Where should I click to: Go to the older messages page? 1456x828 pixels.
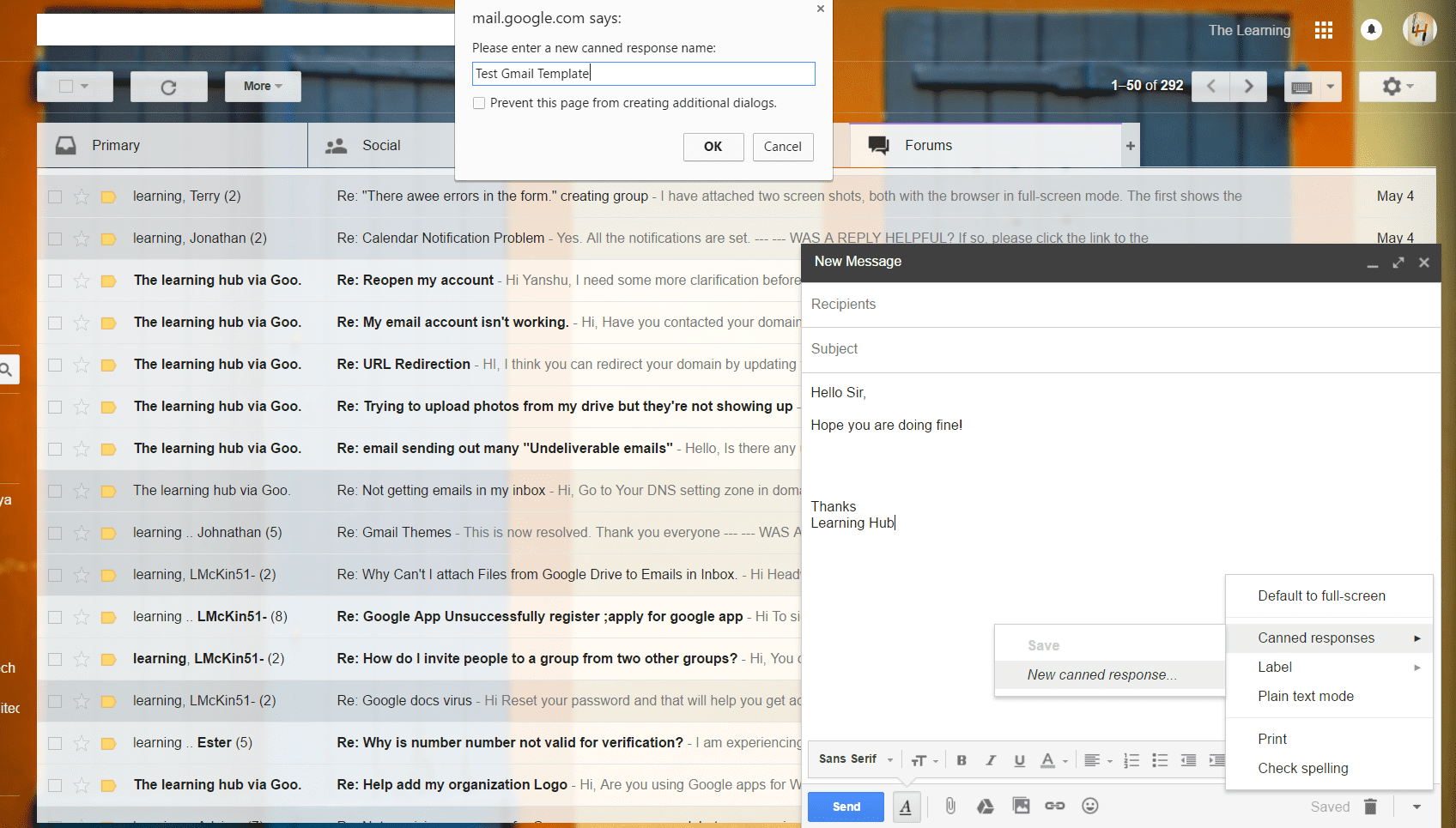1248,86
